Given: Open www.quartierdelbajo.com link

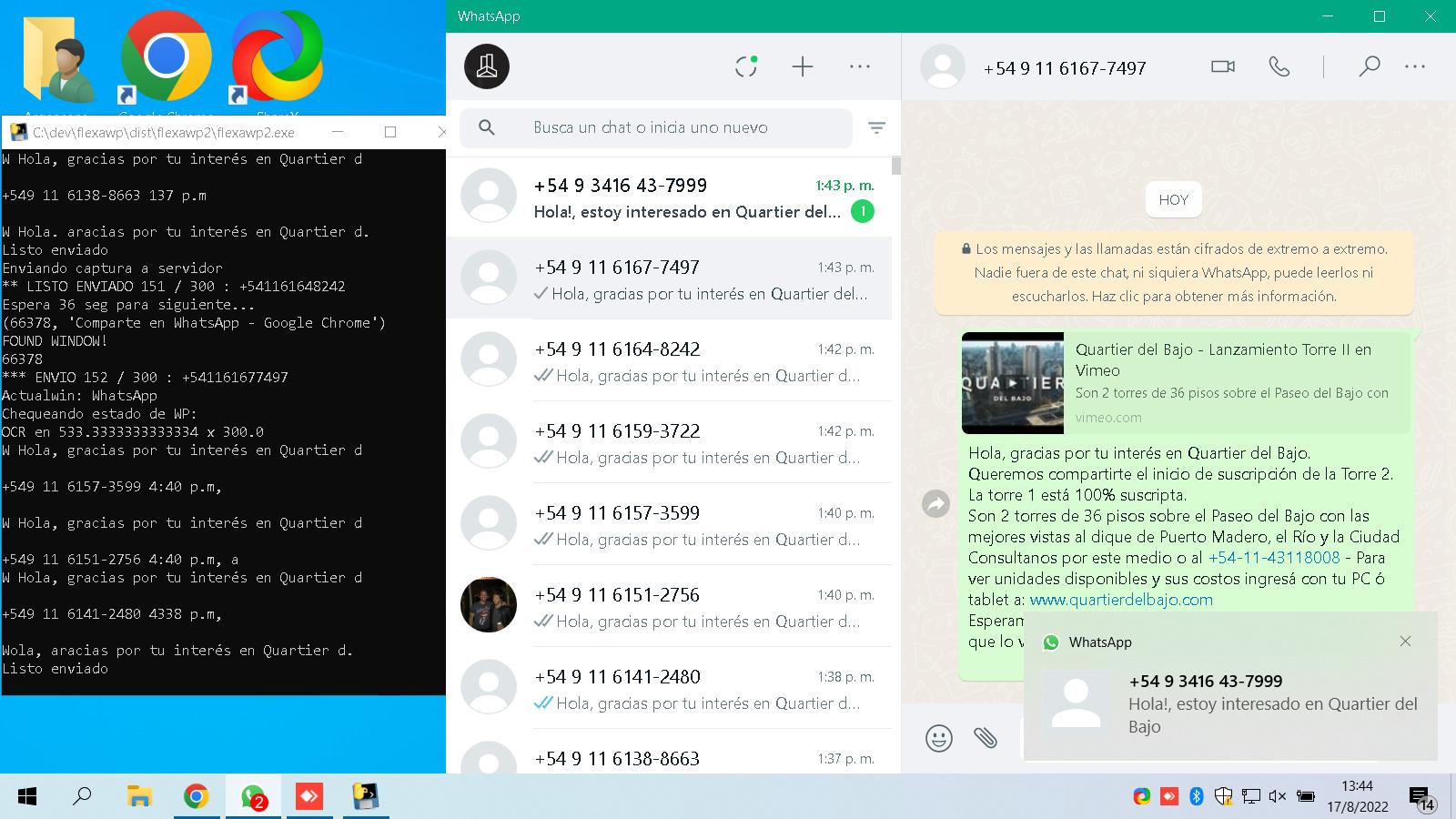Looking at the screenshot, I should [1121, 600].
